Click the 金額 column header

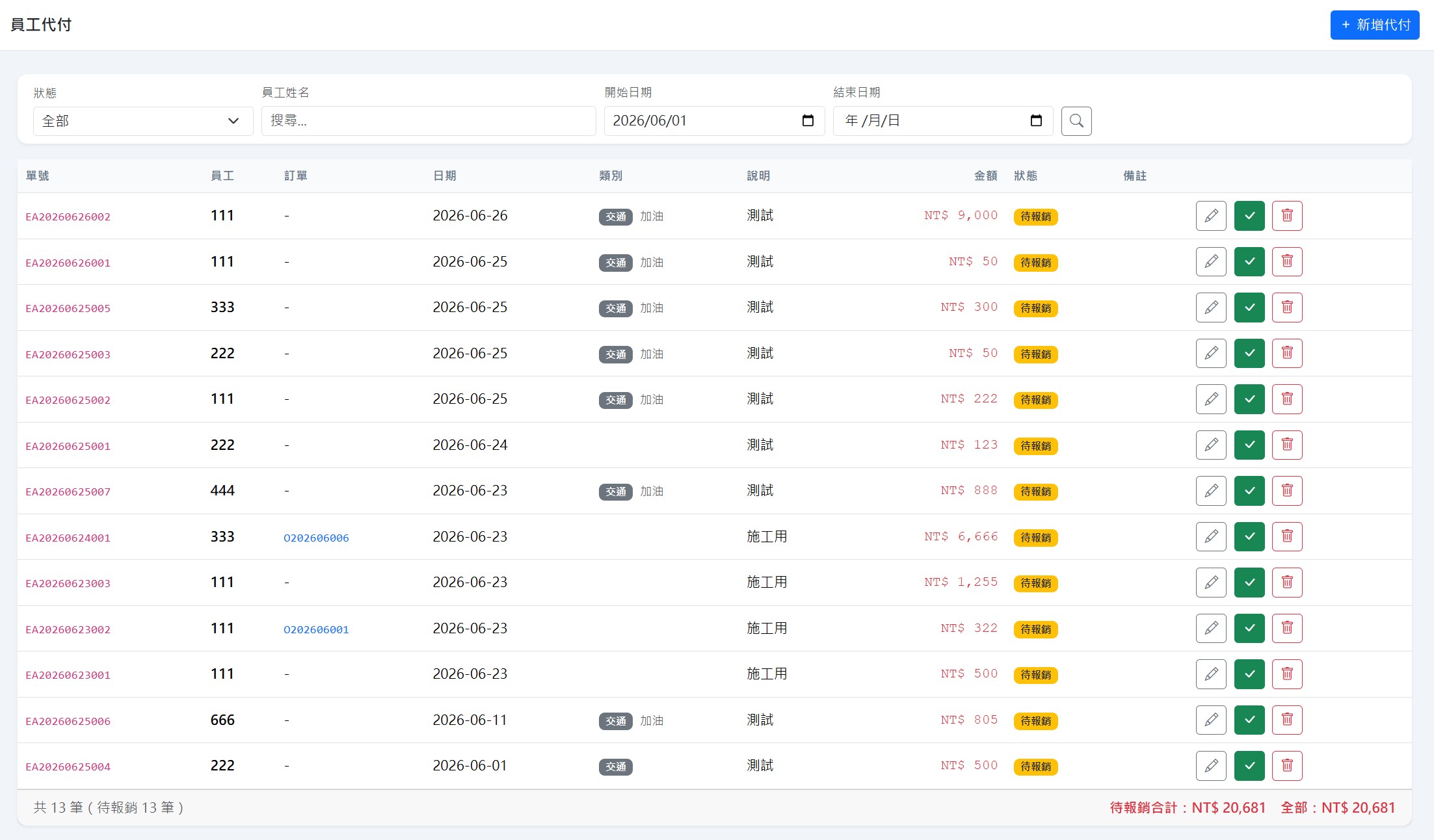[x=985, y=176]
